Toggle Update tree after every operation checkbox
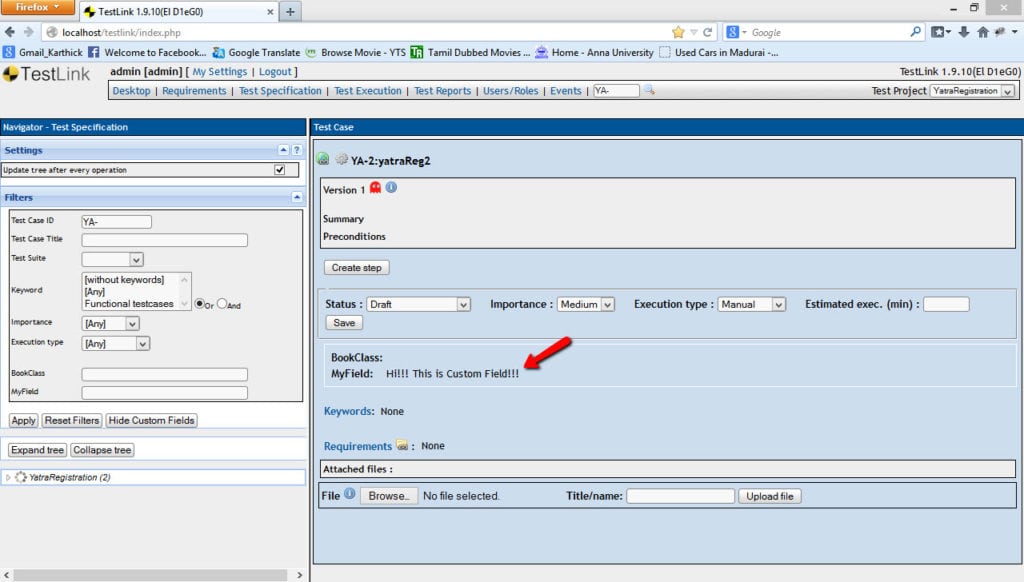 [280, 170]
